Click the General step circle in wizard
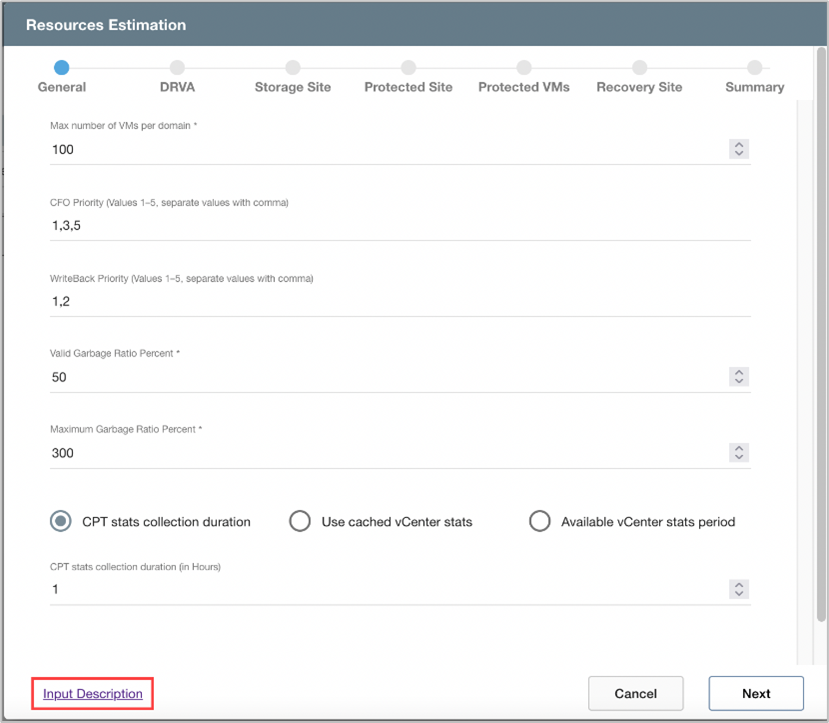This screenshot has height=723, width=829. pos(61,68)
